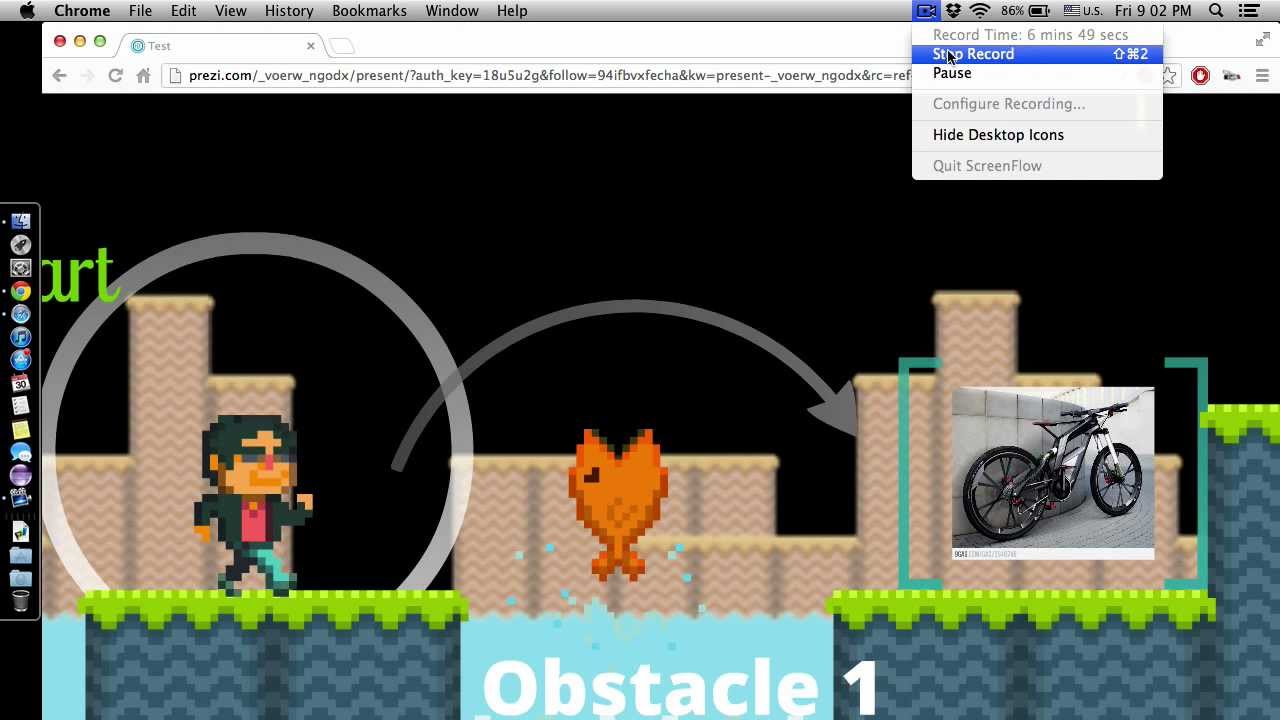Open the U.S. input source menu
1280x720 pixels.
(1085, 11)
